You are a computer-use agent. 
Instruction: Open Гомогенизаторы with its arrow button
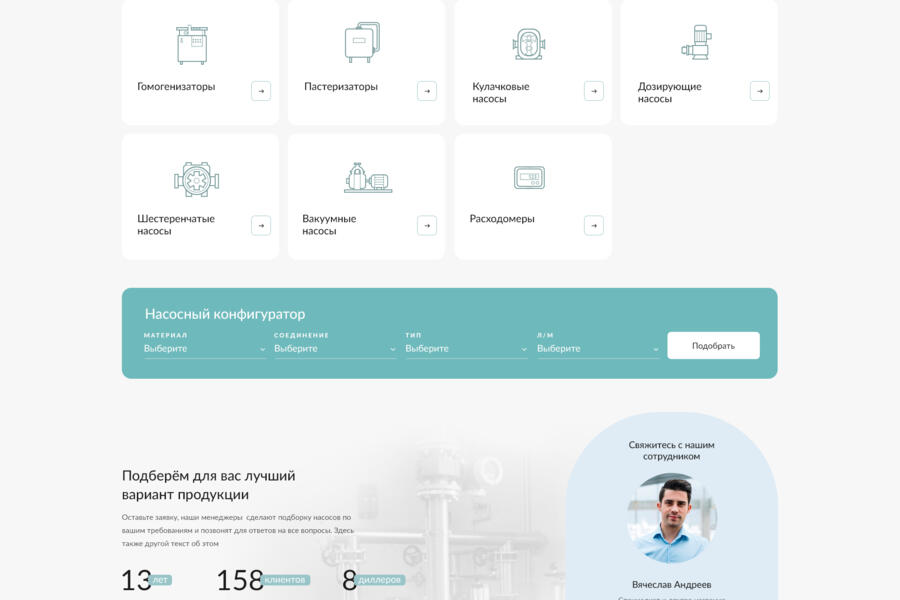click(x=260, y=91)
